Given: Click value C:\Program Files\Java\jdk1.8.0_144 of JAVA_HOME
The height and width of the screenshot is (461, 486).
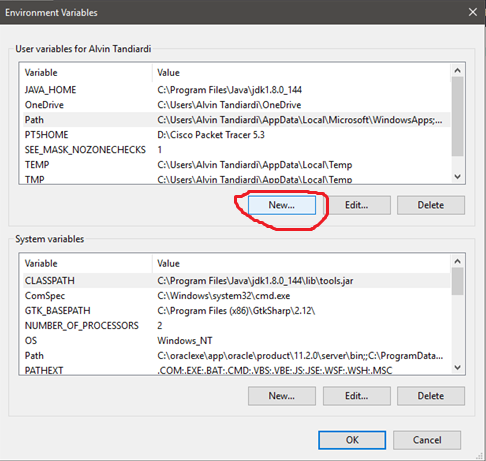Looking at the screenshot, I should pyautogui.click(x=229, y=90).
